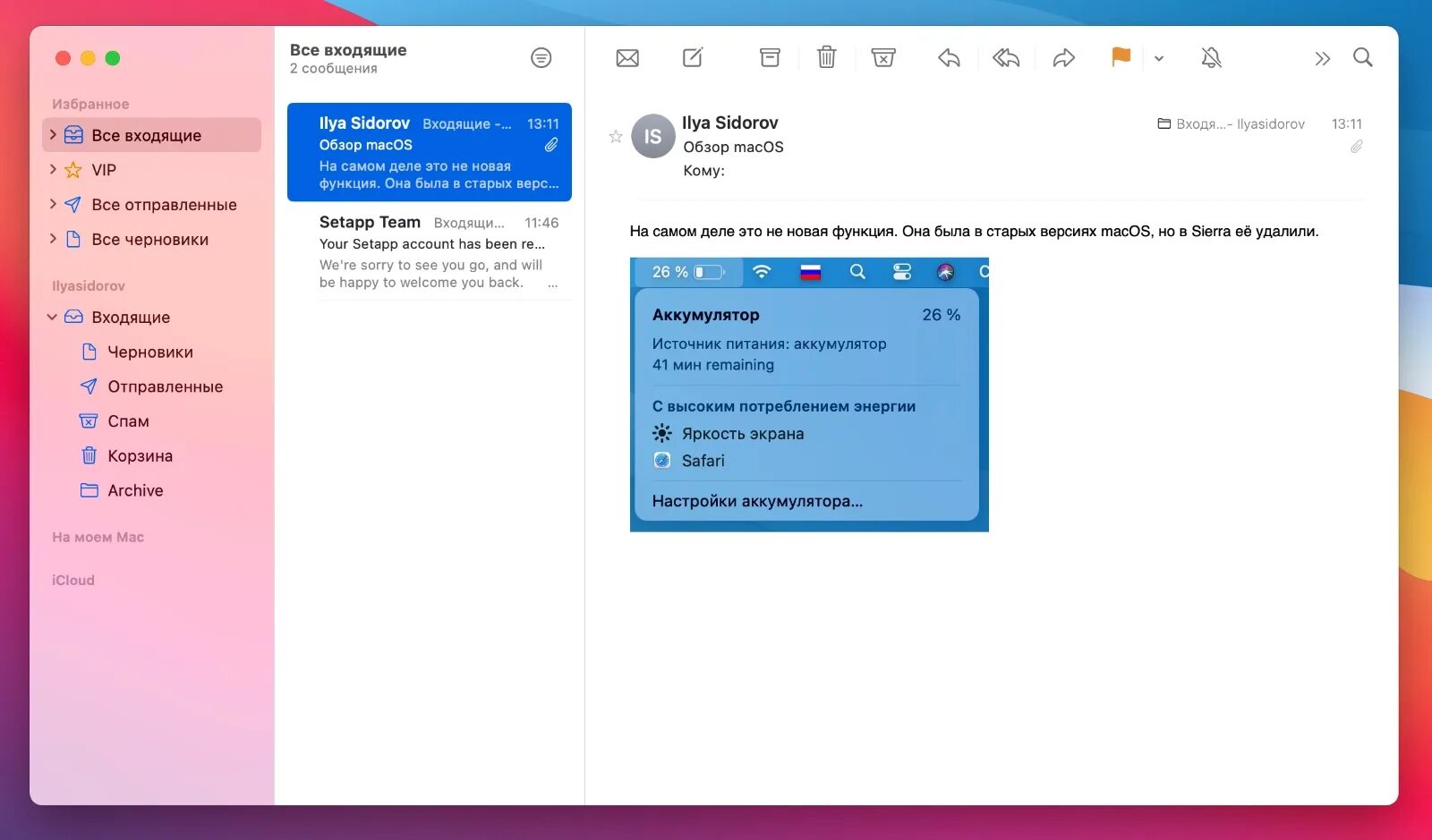Open the Все отправленные mailbox
The height and width of the screenshot is (840, 1432).
[x=152, y=205]
